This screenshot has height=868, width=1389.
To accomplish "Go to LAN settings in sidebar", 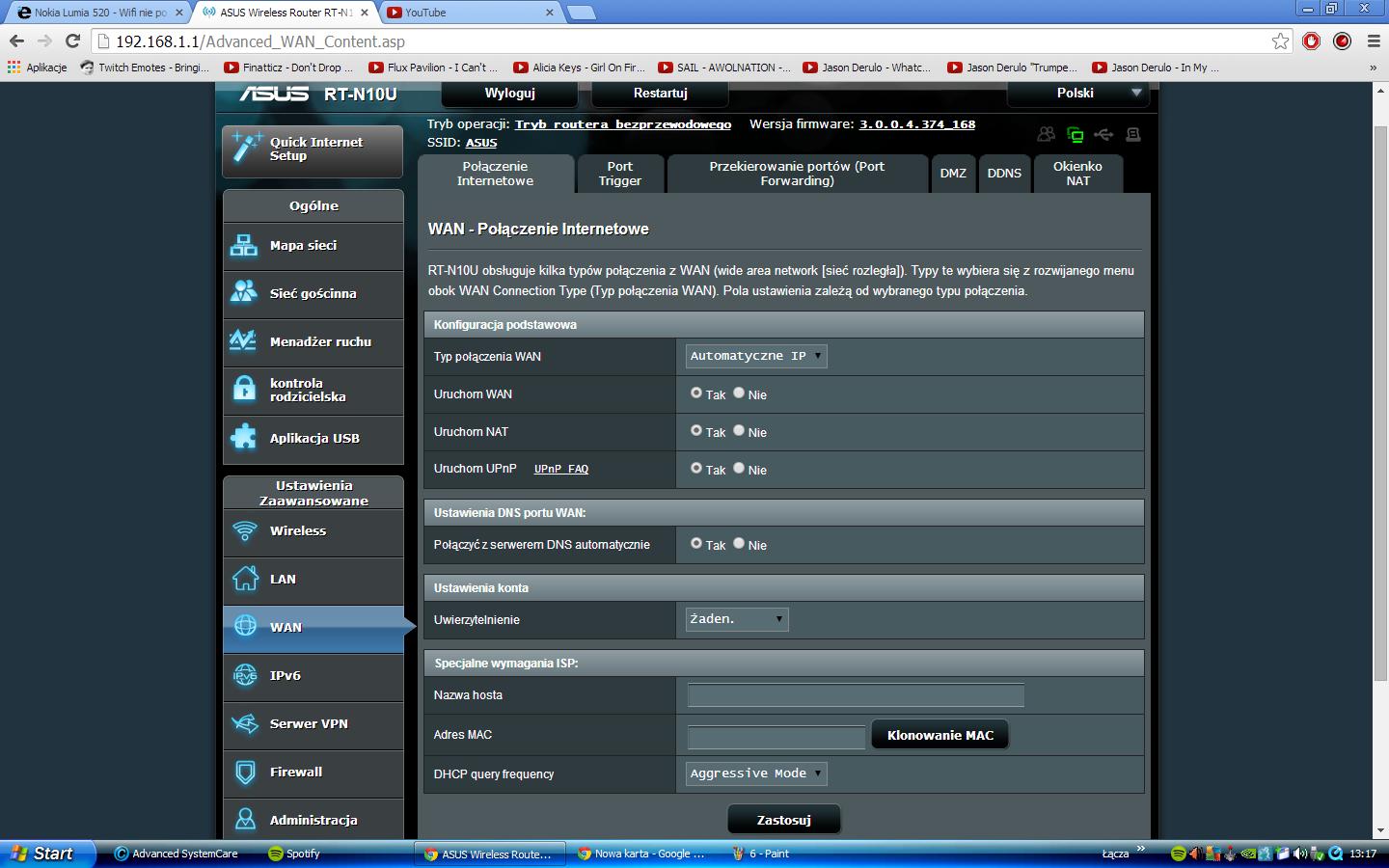I will pos(313,580).
